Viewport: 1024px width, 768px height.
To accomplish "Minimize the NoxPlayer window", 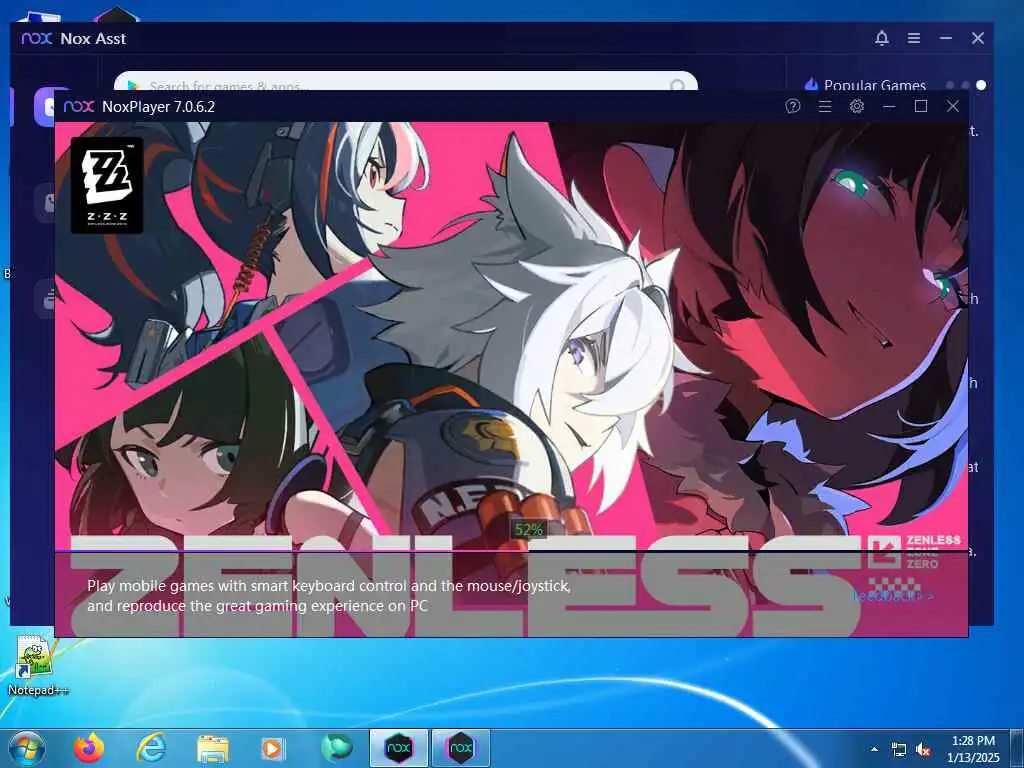I will tap(889, 106).
